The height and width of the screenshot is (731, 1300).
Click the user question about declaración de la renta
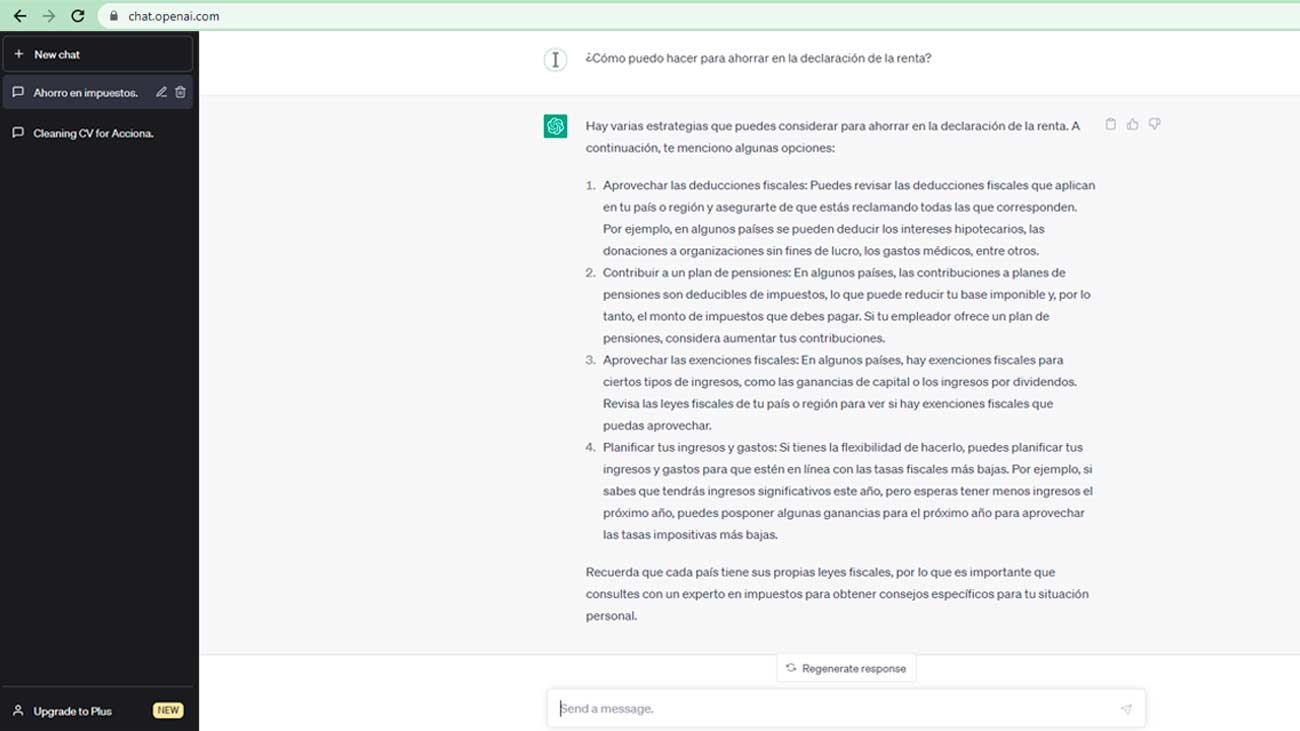pos(758,58)
